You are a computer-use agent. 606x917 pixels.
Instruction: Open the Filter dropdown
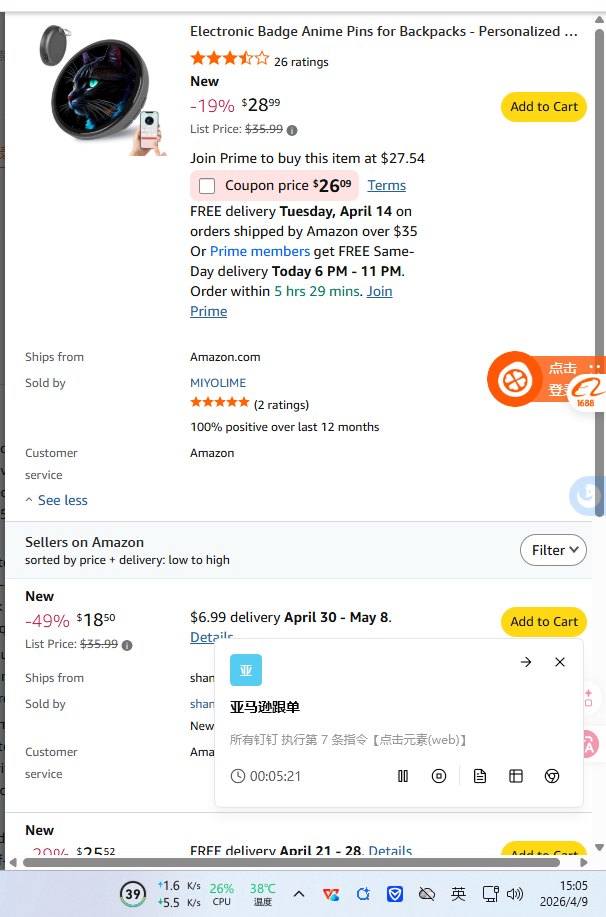pyautogui.click(x=553, y=550)
